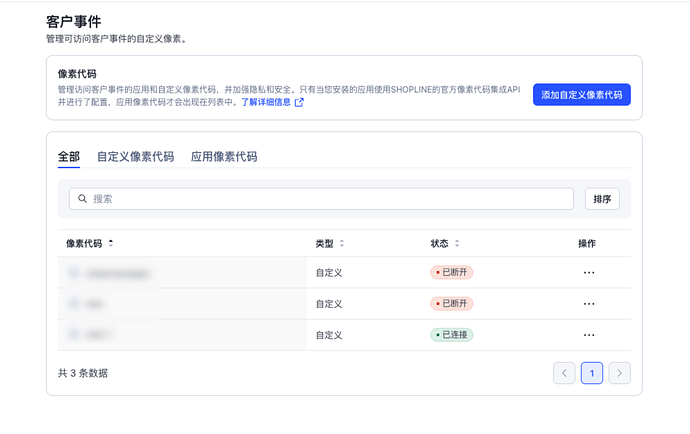Image resolution: width=690 pixels, height=434 pixels.
Task: Click the 已连接 status badge
Action: (451, 335)
